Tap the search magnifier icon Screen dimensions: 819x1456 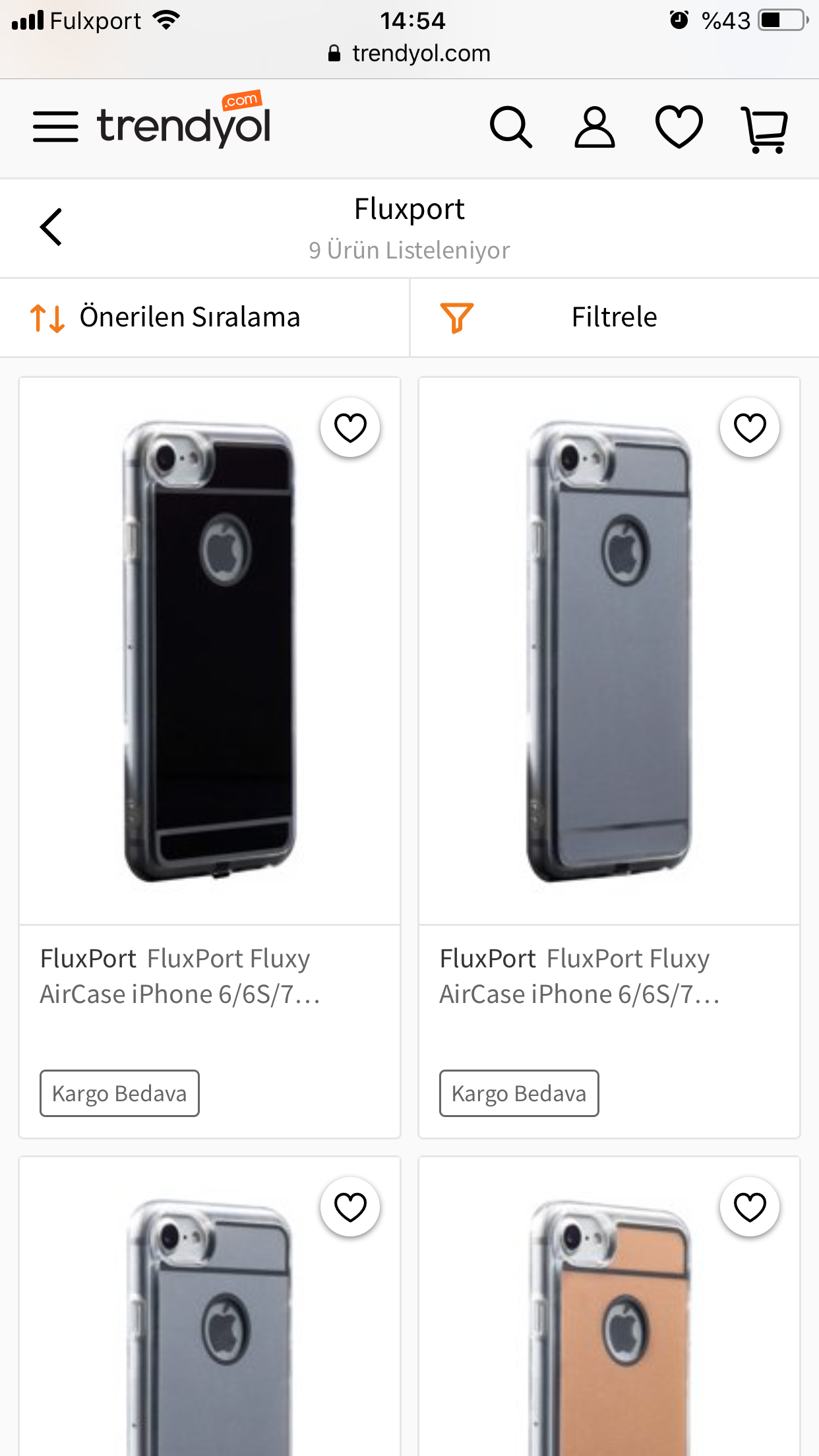511,127
